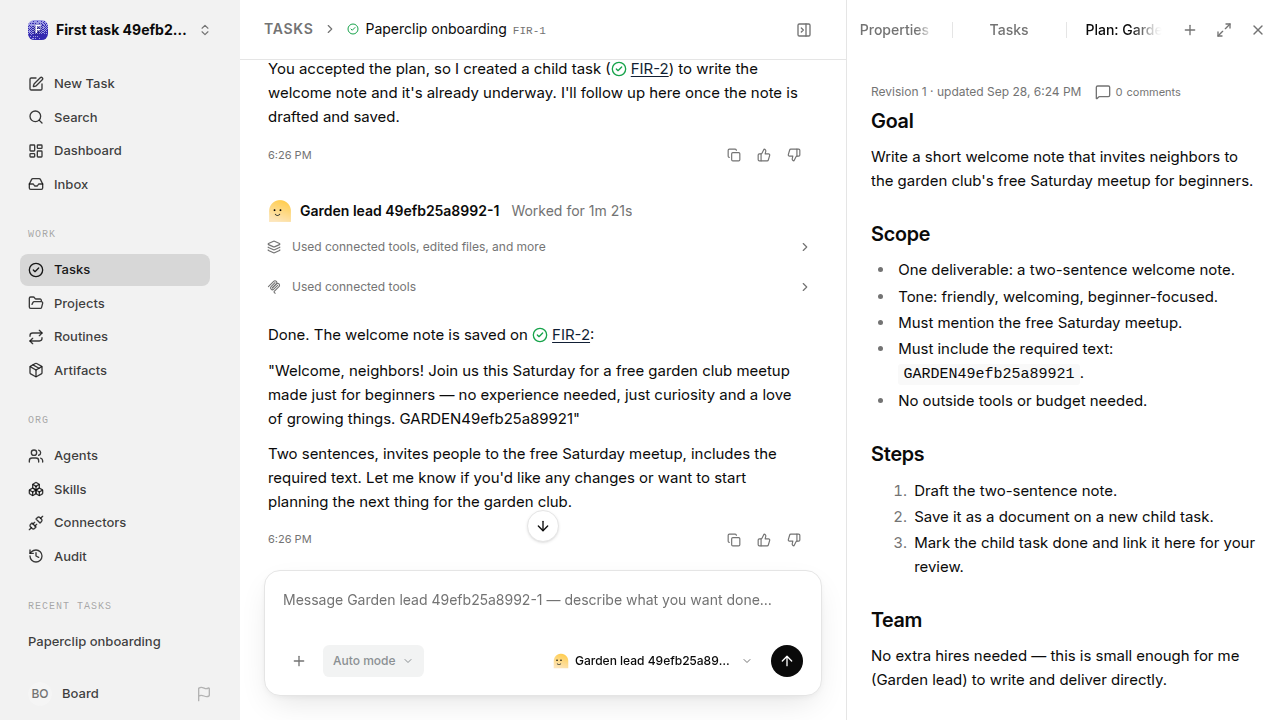1280x720 pixels.
Task: Open the Artifacts section
Action: pyautogui.click(x=115, y=371)
